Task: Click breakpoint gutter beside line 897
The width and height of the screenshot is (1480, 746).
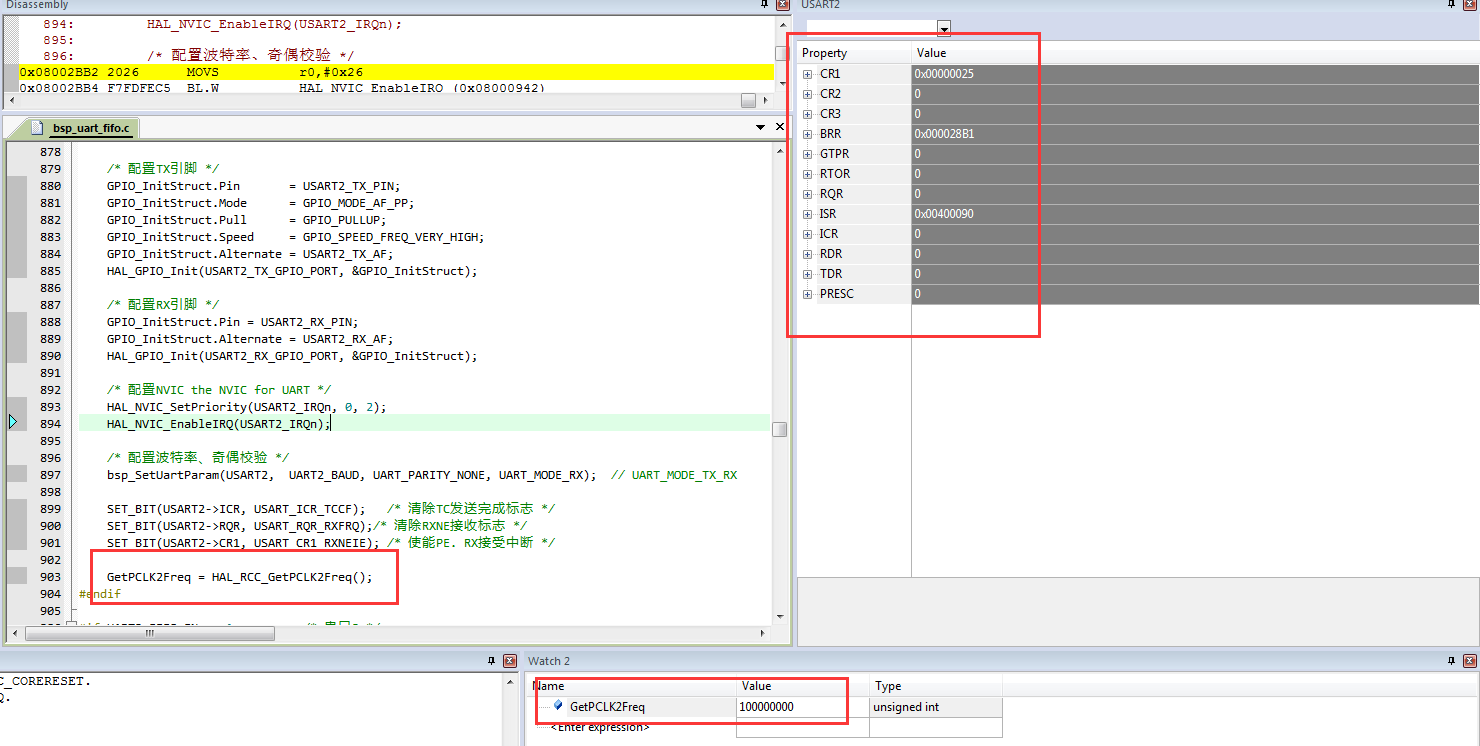Action: click(17, 475)
